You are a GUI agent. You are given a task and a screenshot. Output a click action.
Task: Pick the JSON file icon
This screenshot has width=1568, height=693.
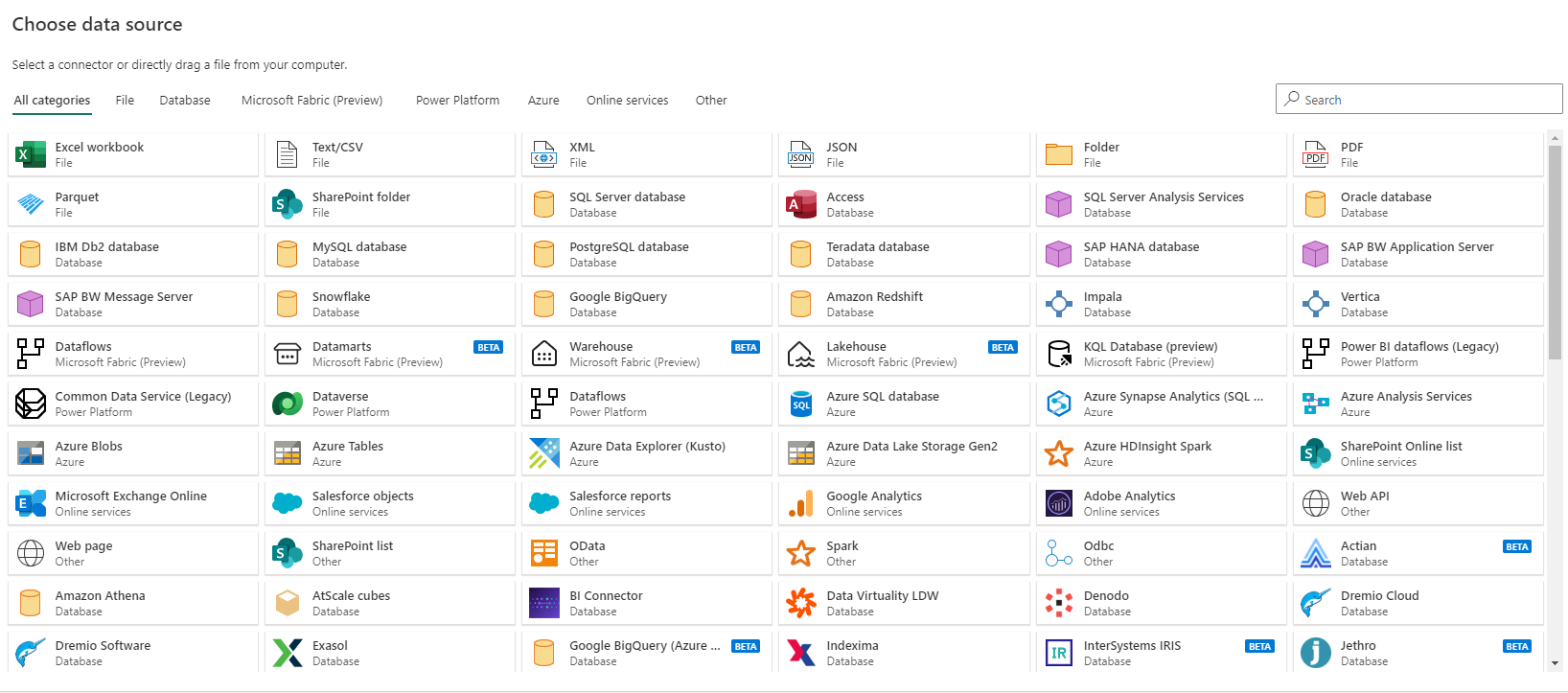[800, 154]
